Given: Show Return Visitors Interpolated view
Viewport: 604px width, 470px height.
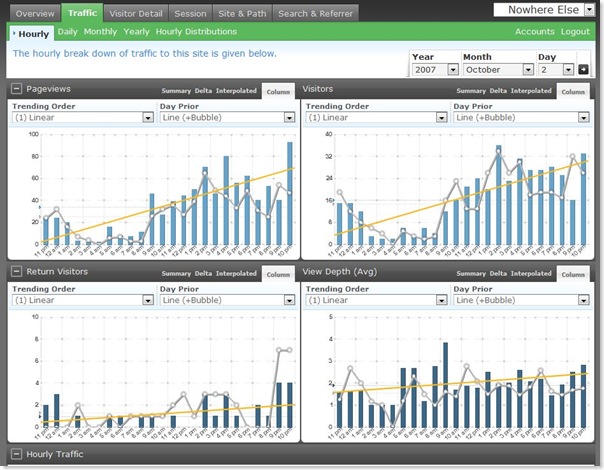Looking at the screenshot, I should pos(236,274).
